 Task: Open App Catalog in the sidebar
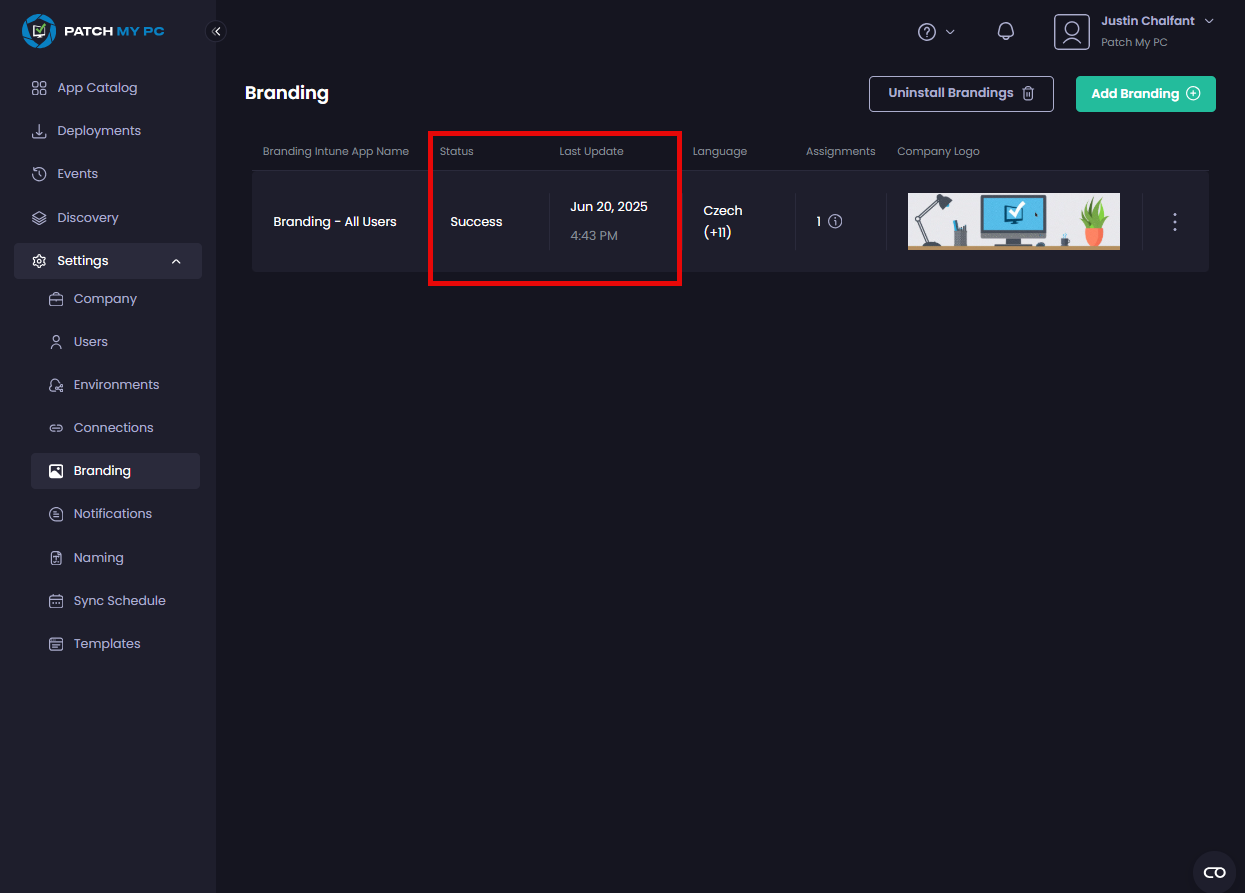(x=97, y=88)
